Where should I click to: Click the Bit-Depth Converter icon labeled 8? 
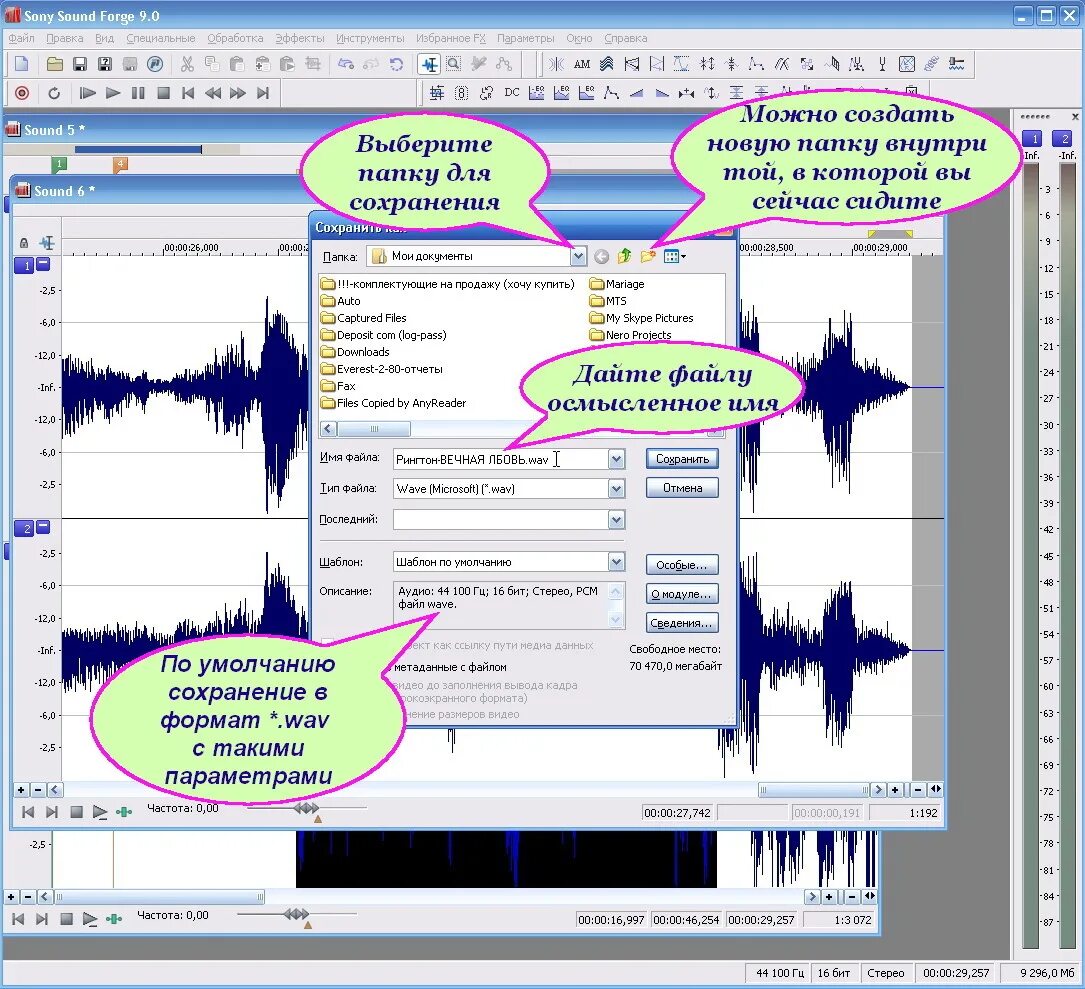point(462,93)
